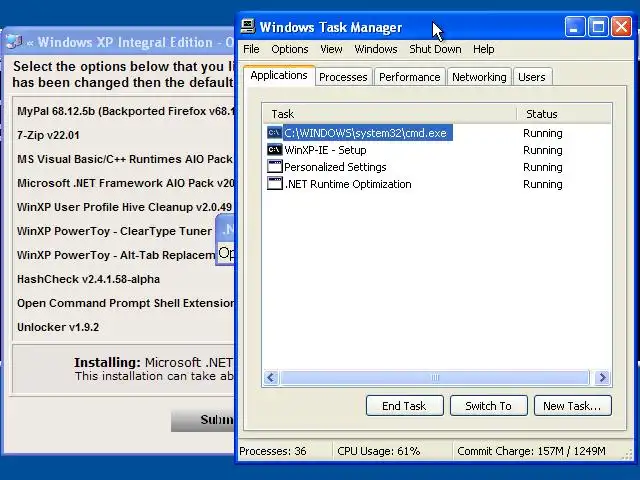
Task: Click the WinXP-IE - Setup console icon
Action: (x=274, y=150)
